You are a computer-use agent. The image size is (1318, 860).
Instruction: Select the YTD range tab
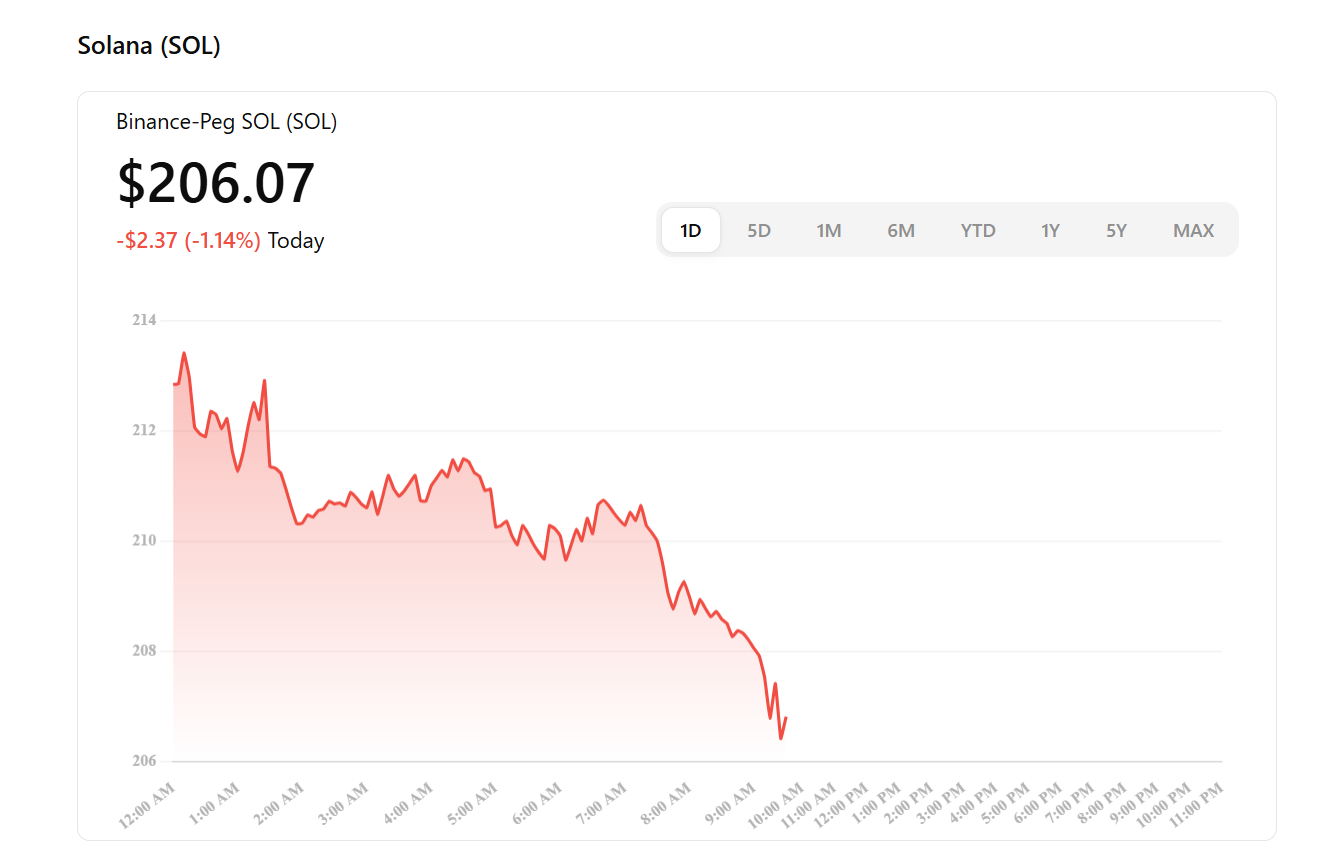pos(977,231)
